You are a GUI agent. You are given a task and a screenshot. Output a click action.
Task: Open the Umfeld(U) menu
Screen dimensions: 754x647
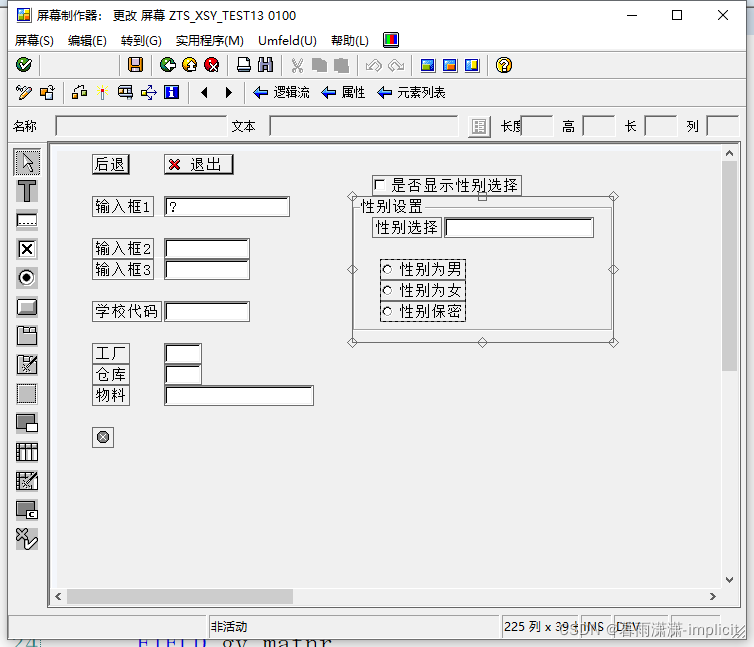coord(287,40)
